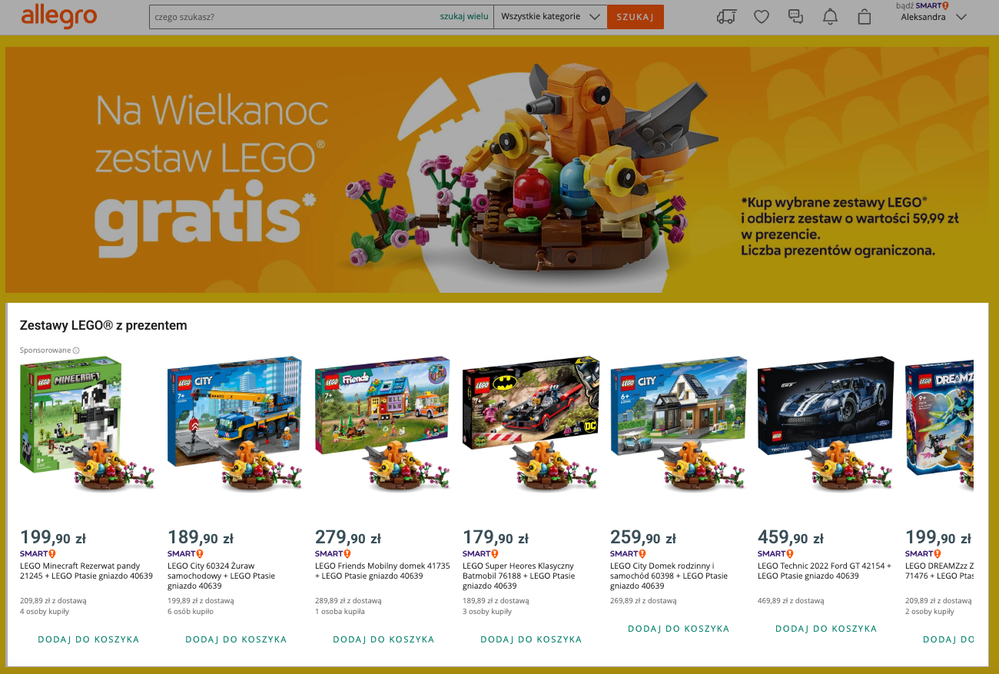Click the Wielkanoc LEGO gratis banner
Viewport: 999px width, 674px height.
(x=497, y=169)
